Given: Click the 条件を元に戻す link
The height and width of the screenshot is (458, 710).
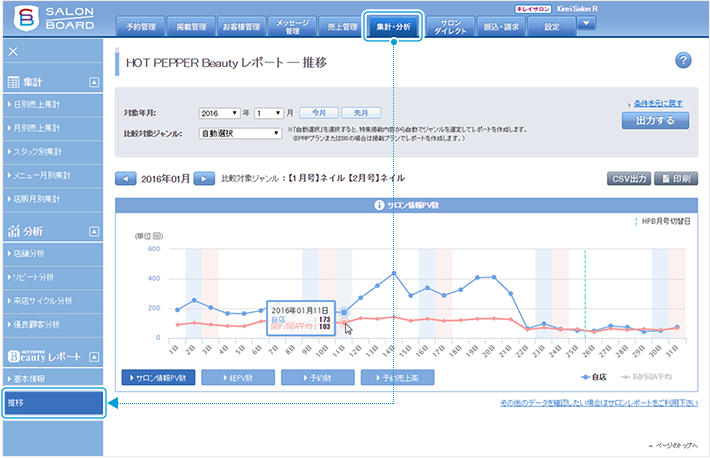Looking at the screenshot, I should click(659, 104).
